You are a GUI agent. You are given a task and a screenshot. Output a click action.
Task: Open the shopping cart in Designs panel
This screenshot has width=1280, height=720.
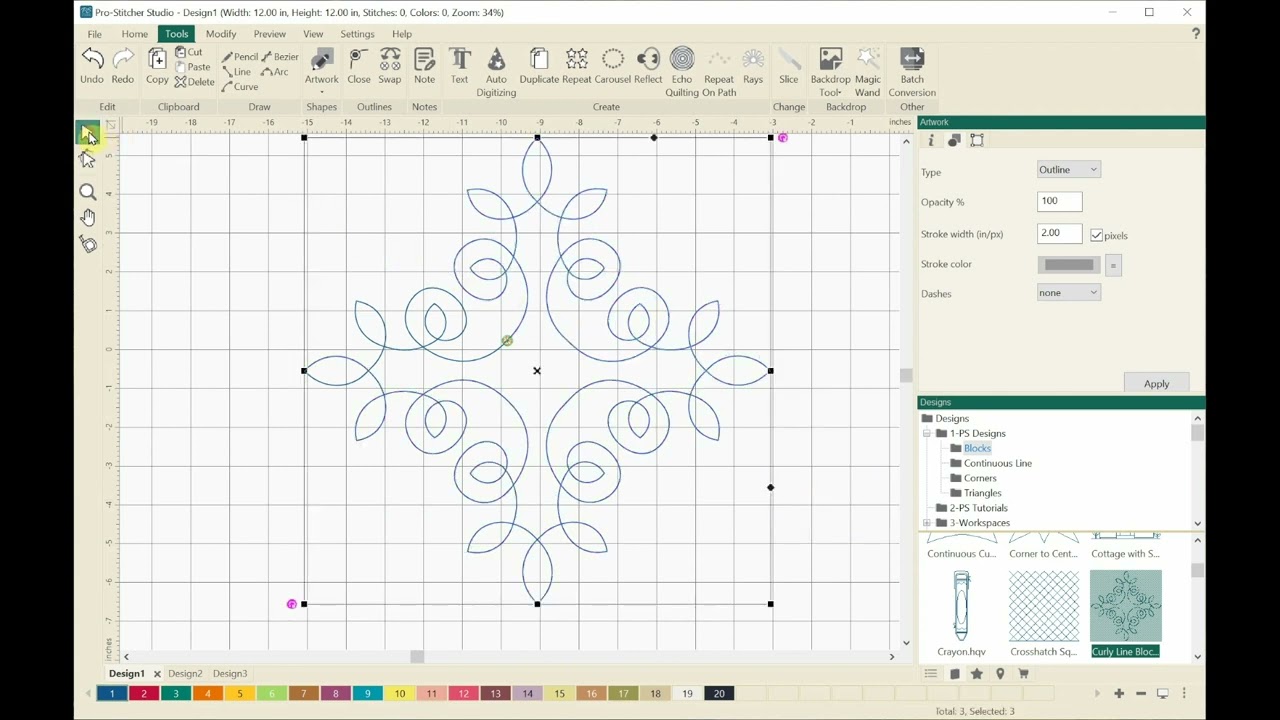[1023, 674]
